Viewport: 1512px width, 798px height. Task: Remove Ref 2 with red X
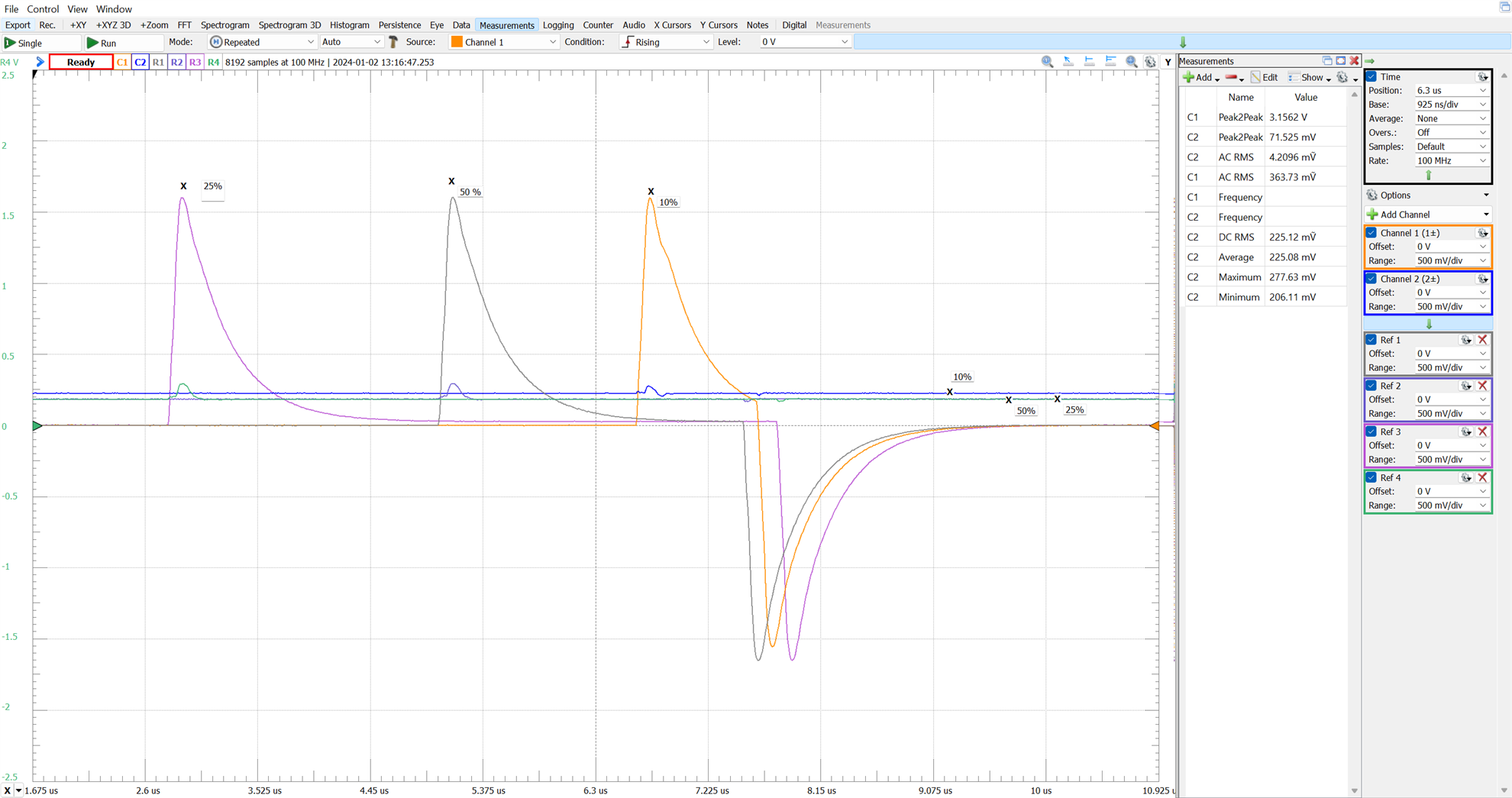click(1482, 386)
